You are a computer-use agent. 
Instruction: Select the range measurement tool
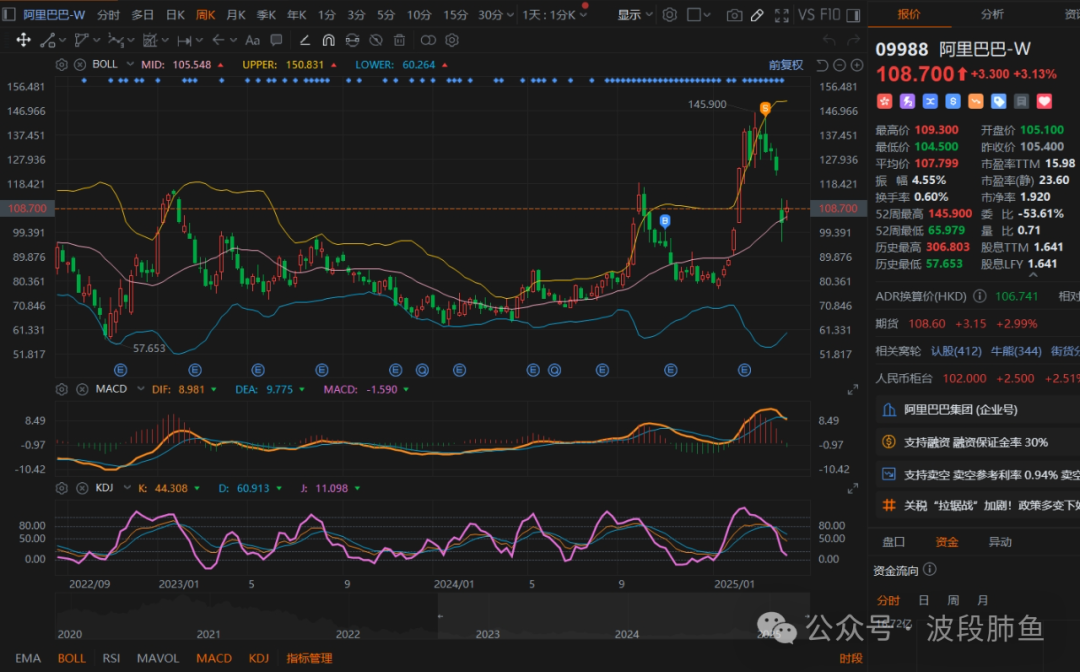184,41
